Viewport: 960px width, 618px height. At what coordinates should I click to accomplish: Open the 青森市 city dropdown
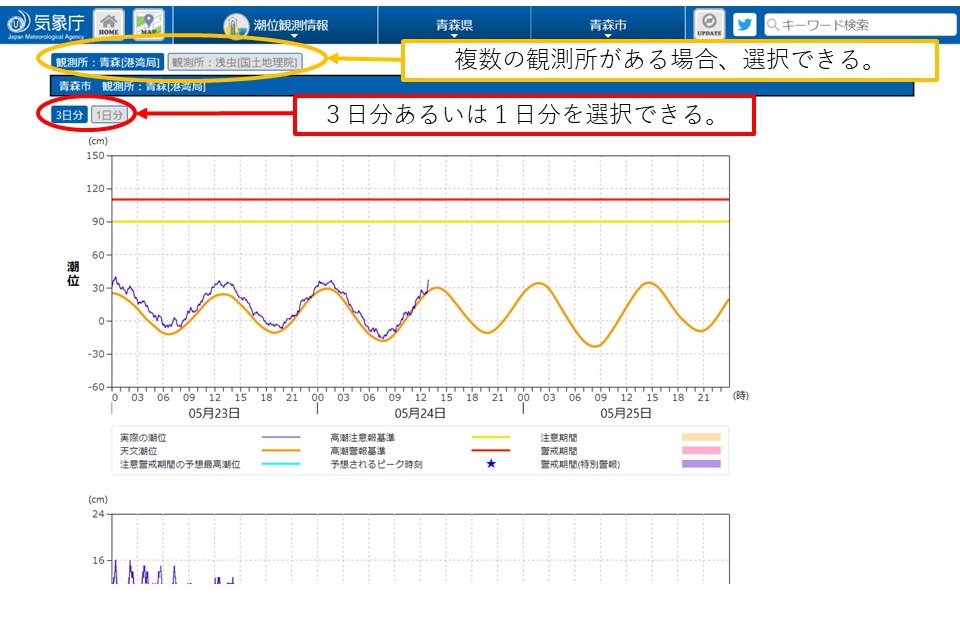[x=607, y=25]
